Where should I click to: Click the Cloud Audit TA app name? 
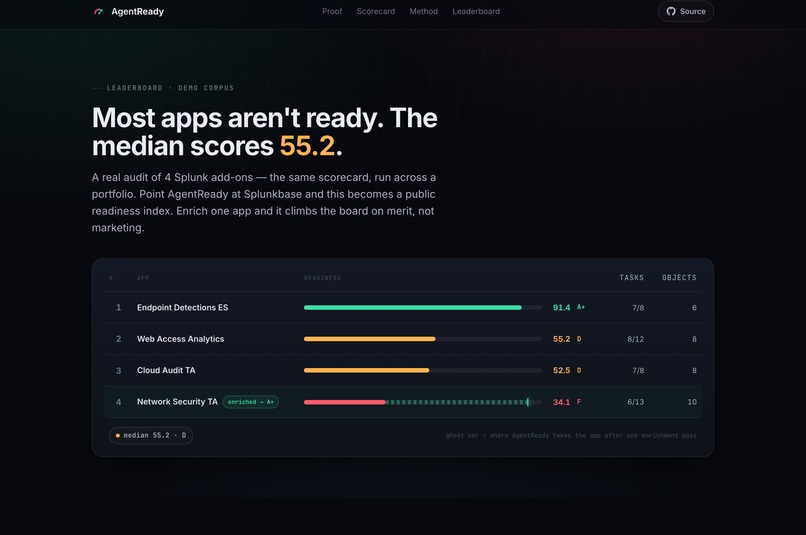point(166,370)
